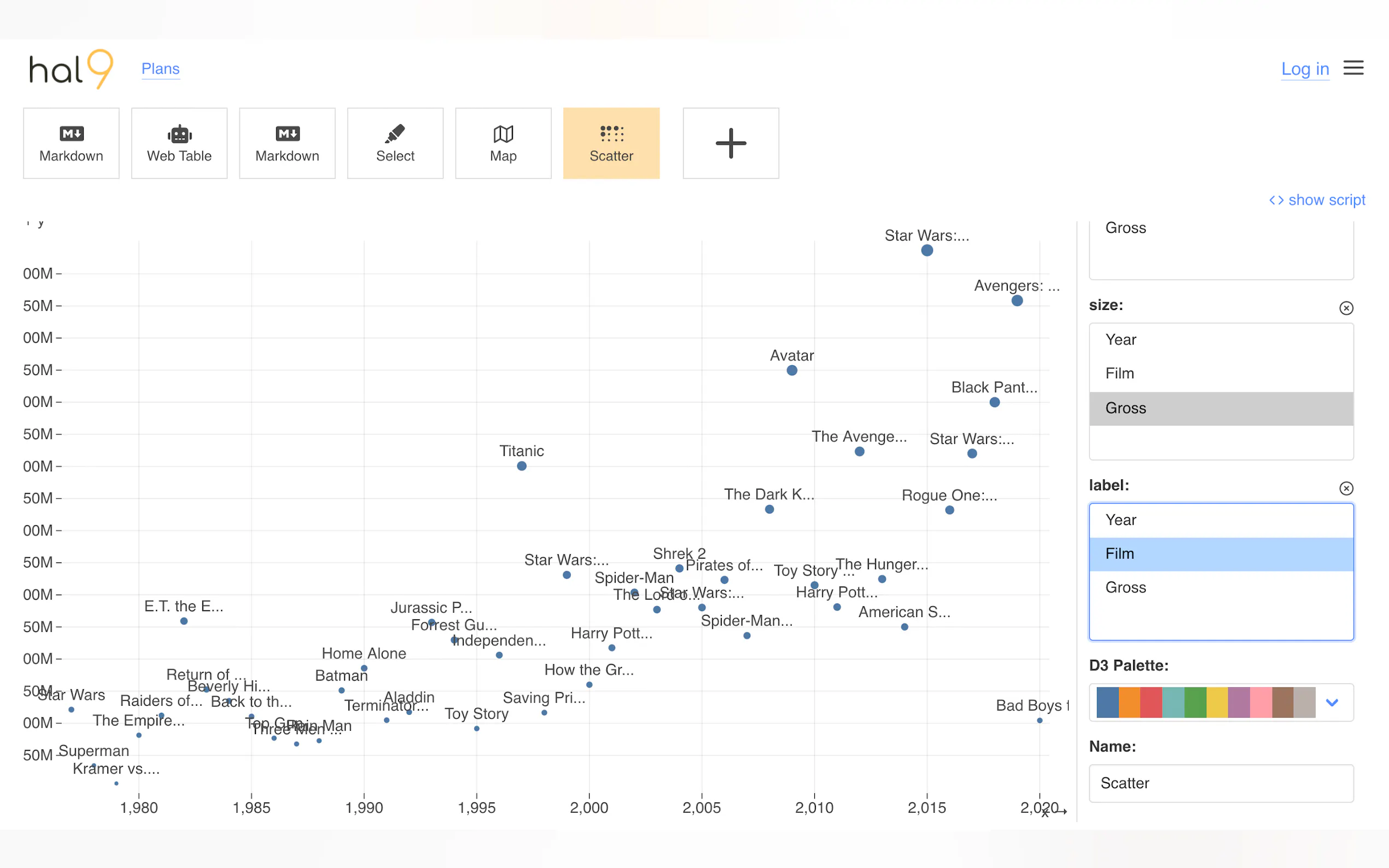Viewport: 1389px width, 868px height.
Task: Open the Select highlighter step
Action: [395, 143]
